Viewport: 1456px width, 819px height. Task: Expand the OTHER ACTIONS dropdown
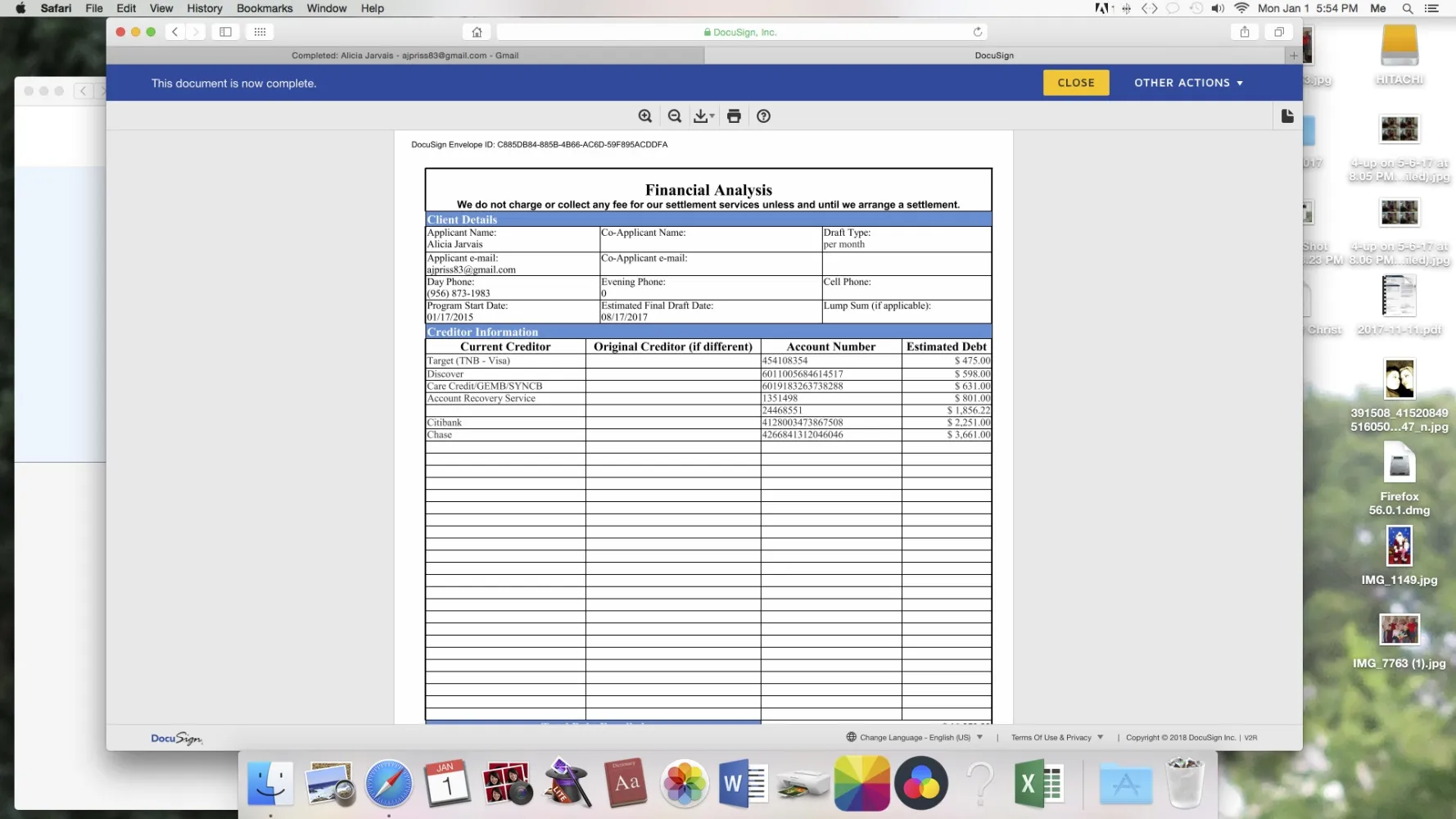1188,83
